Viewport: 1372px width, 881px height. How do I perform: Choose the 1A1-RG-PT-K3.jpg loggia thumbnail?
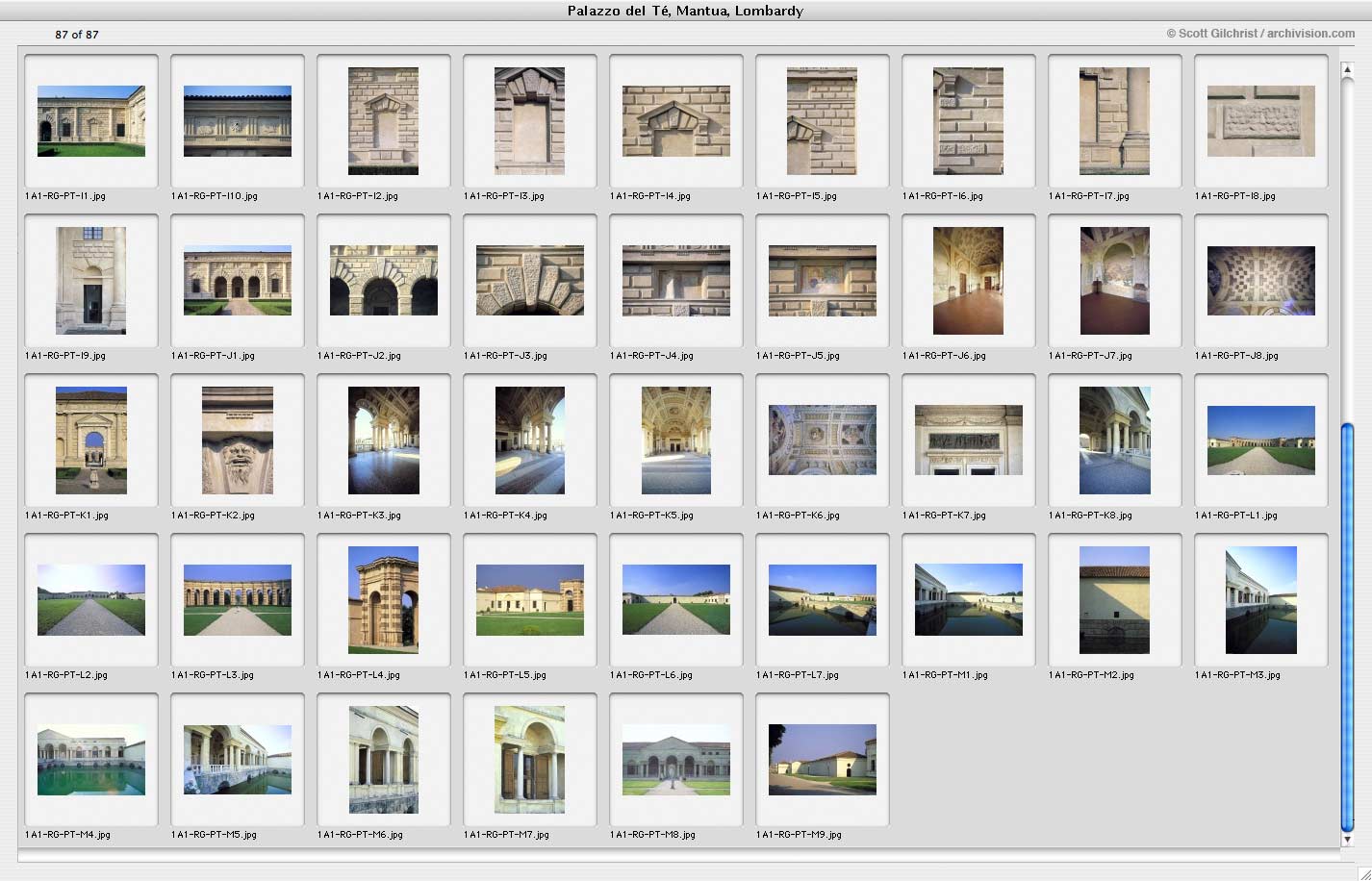click(x=384, y=440)
